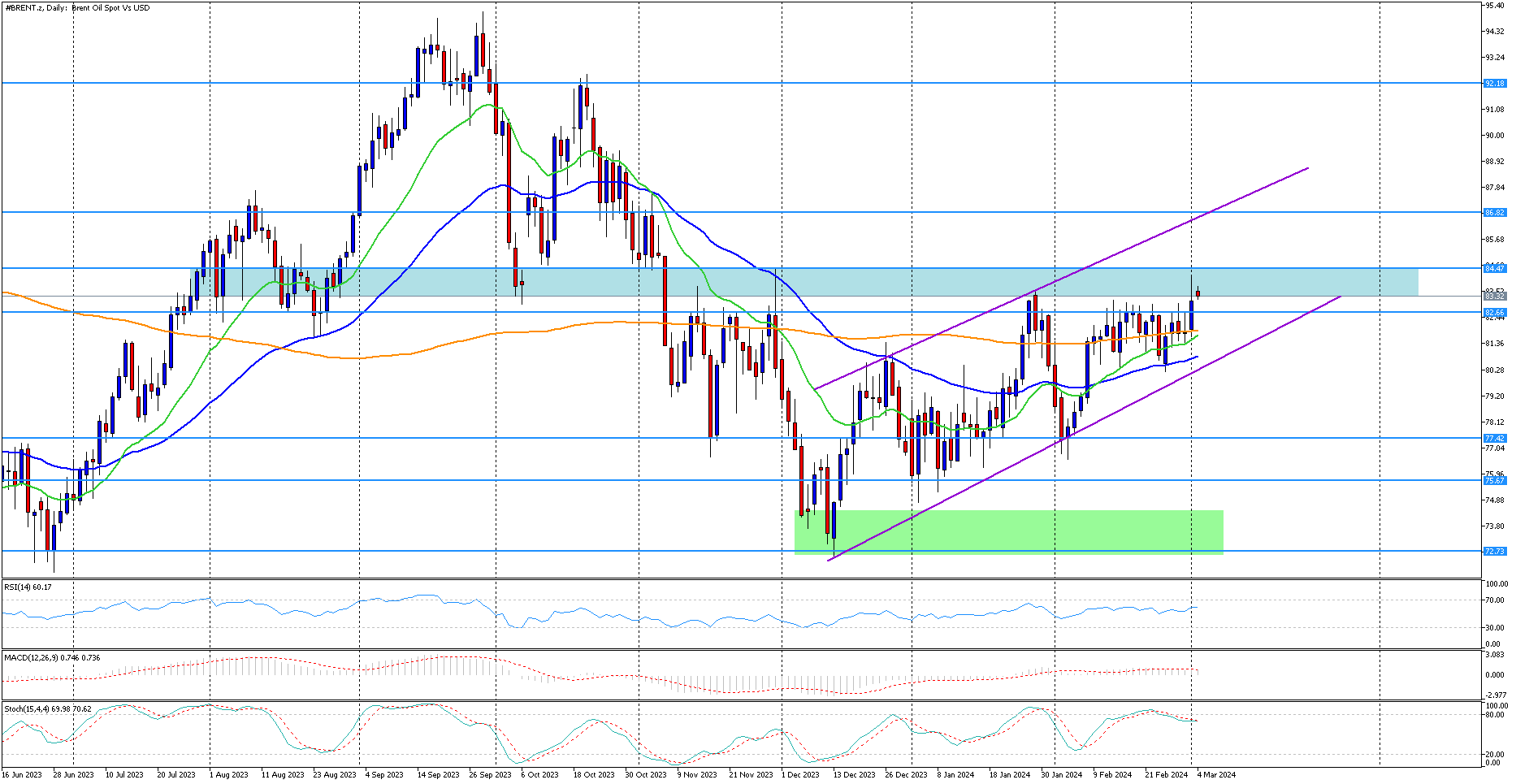Select the 92.18 horizontal line price tag

coord(1495,83)
